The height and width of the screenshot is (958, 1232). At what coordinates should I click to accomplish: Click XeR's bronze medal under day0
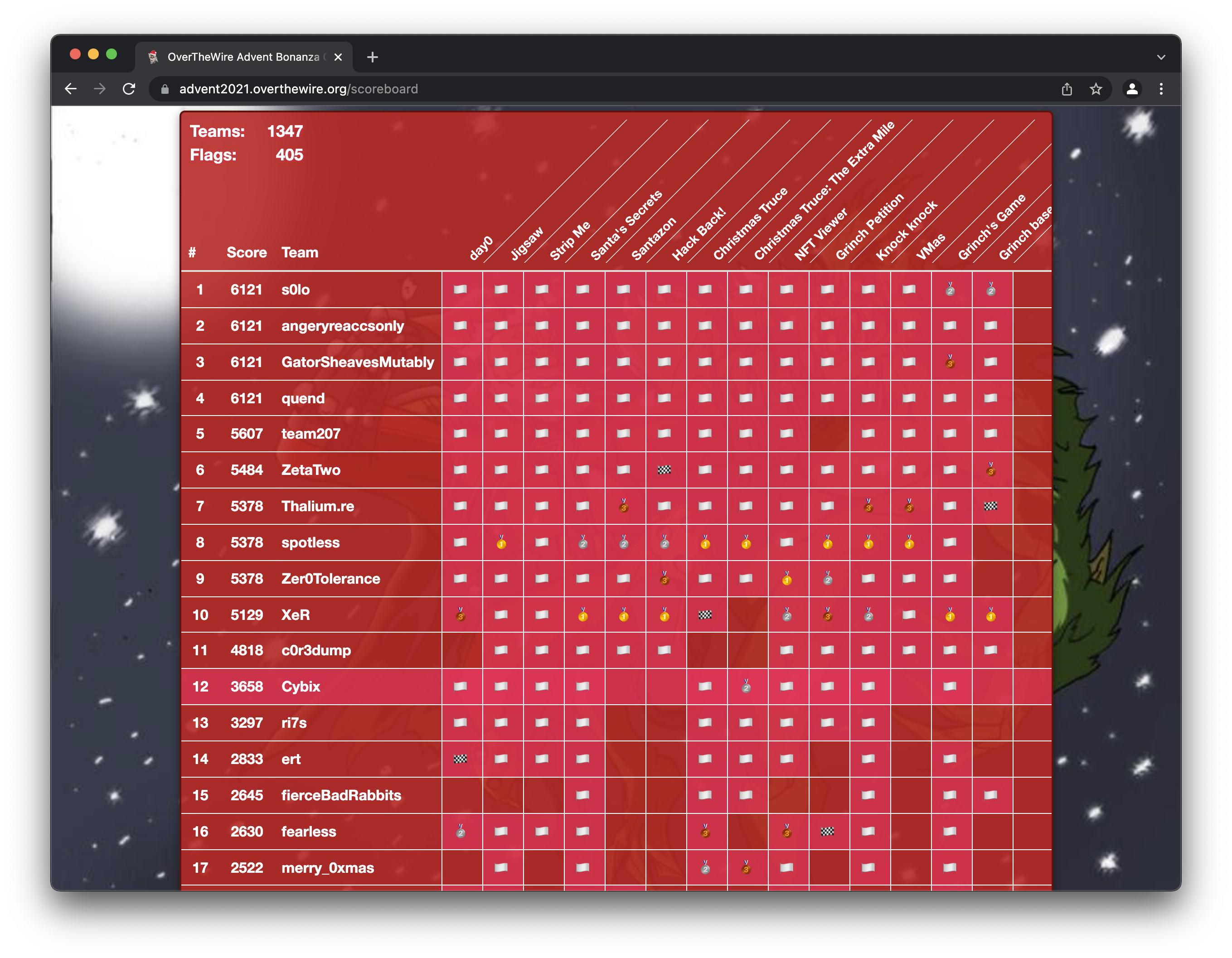click(x=461, y=615)
